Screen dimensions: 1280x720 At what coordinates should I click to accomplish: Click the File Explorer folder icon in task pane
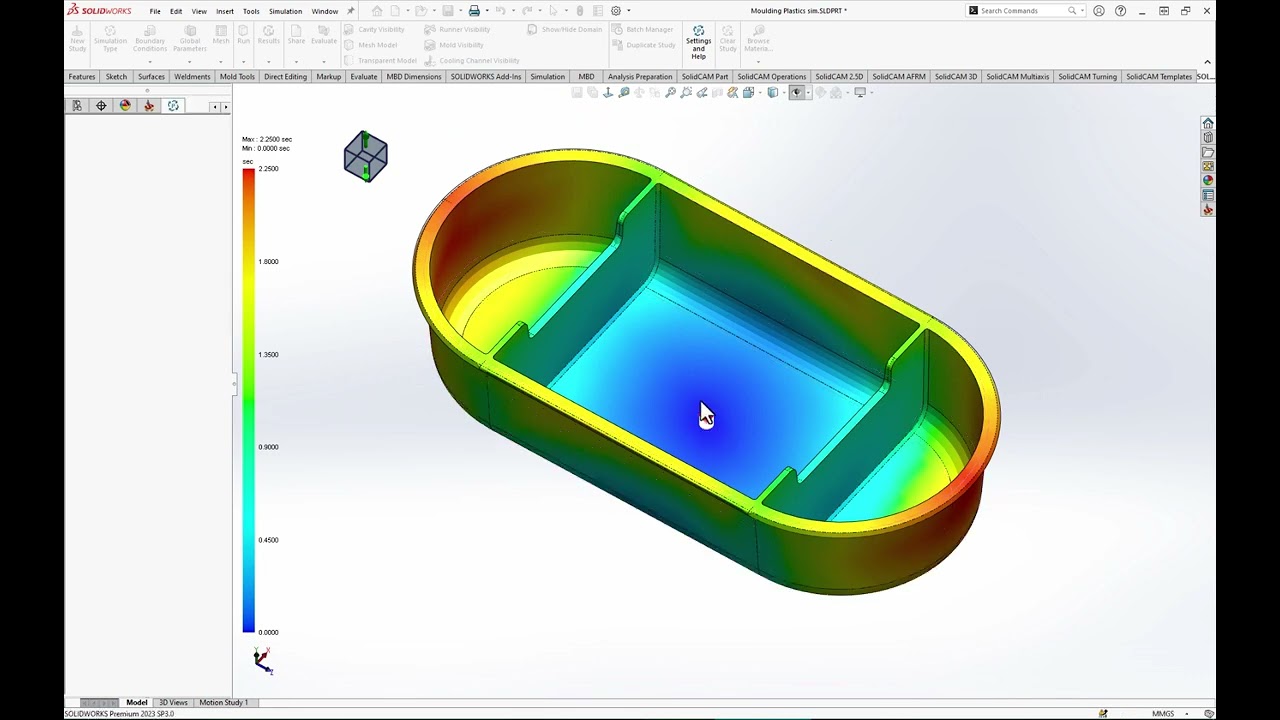[x=1208, y=152]
